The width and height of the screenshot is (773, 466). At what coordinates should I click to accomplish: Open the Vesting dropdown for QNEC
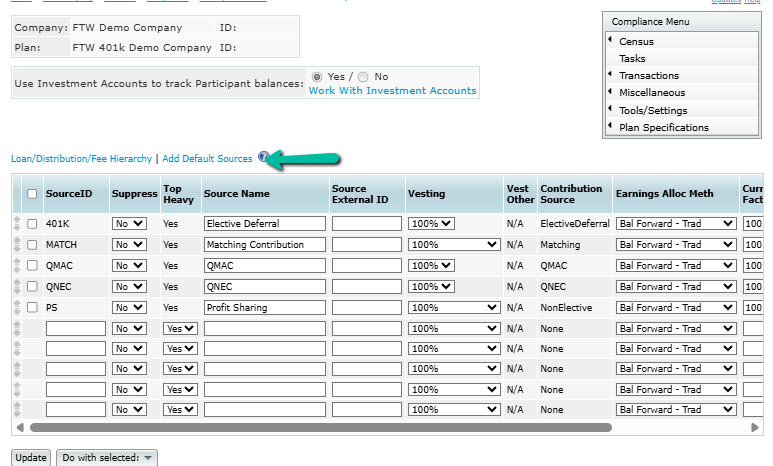click(x=431, y=287)
